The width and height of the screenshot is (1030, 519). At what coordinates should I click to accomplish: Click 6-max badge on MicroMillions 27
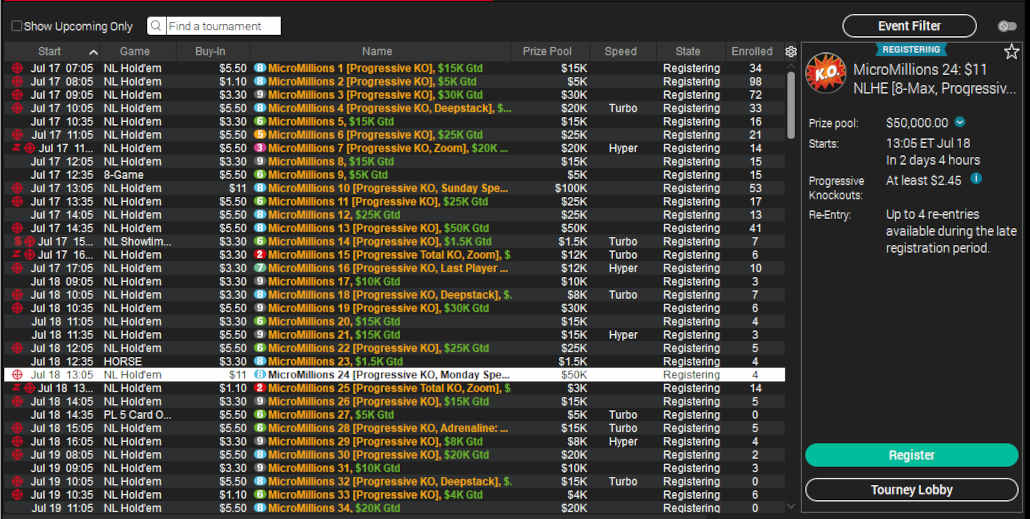(260, 415)
